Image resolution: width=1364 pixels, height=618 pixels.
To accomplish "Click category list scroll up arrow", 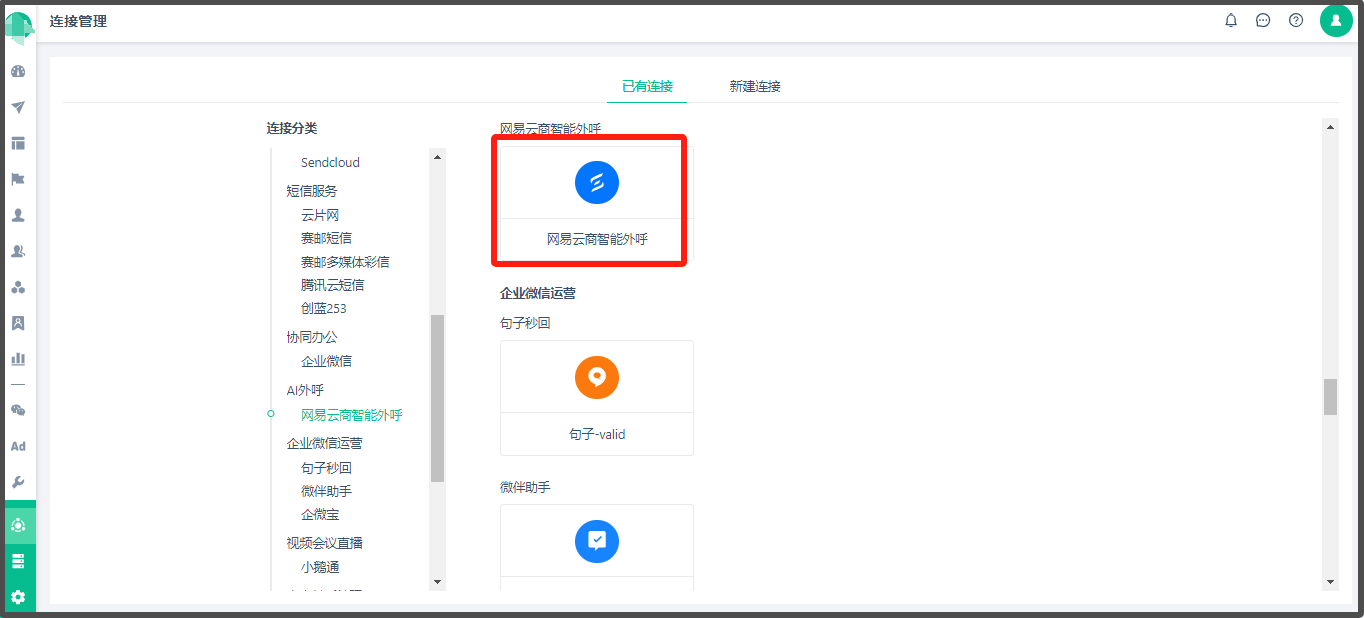I will coord(437,156).
